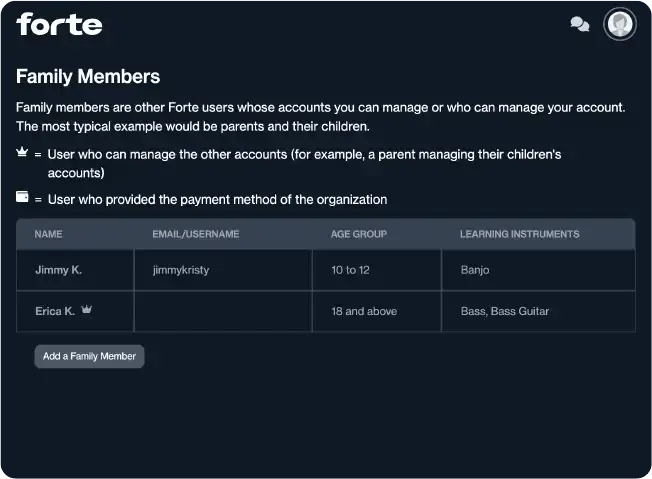The image size is (652, 479).
Task: Open the chat messages icon
Action: point(579,24)
